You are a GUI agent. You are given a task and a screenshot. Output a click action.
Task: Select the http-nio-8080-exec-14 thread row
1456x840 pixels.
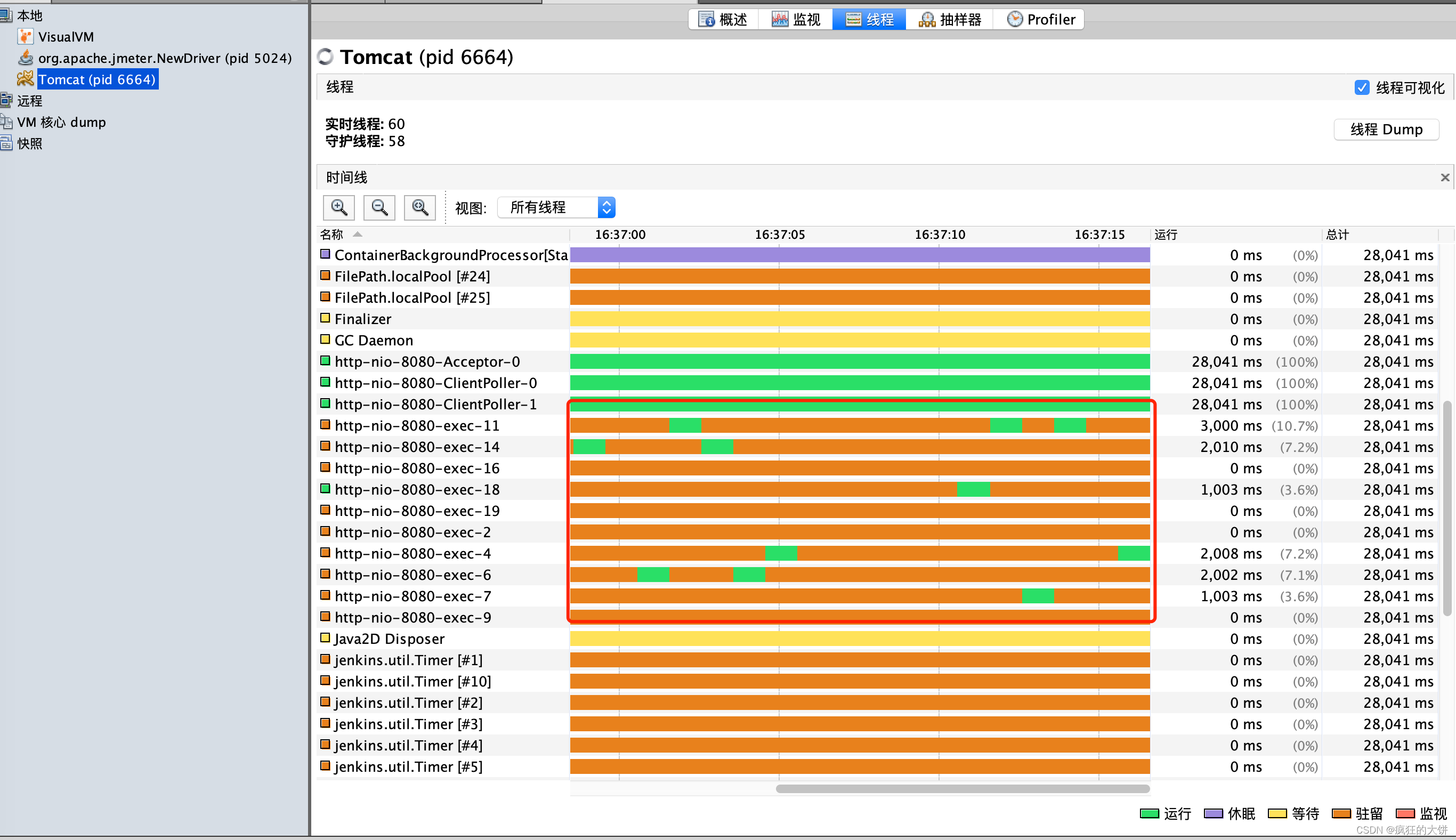tap(877, 447)
